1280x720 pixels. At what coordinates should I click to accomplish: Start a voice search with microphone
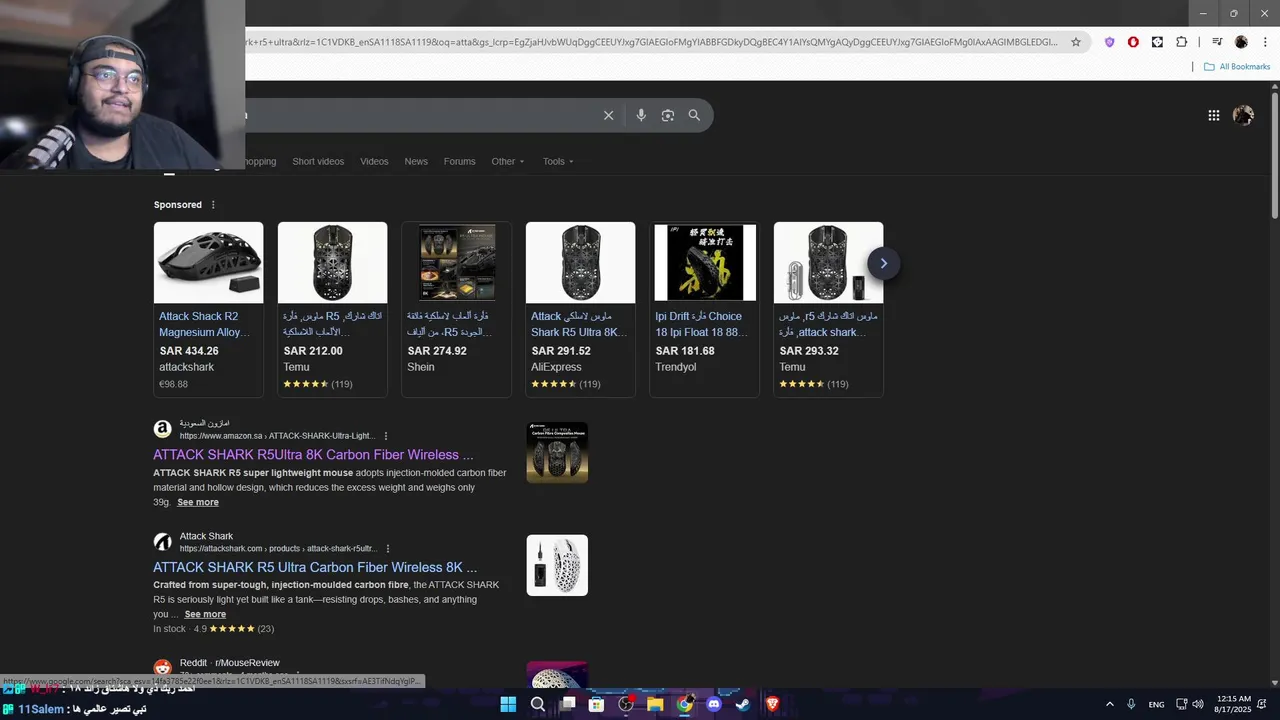641,115
